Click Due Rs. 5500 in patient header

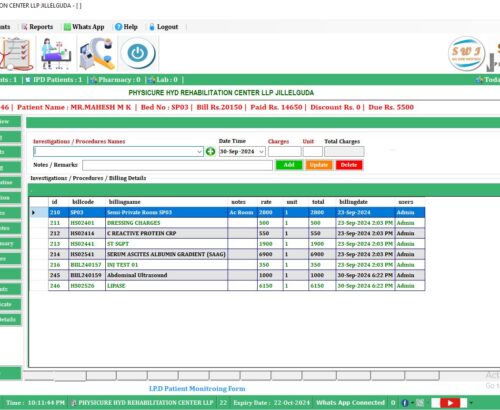(x=391, y=107)
